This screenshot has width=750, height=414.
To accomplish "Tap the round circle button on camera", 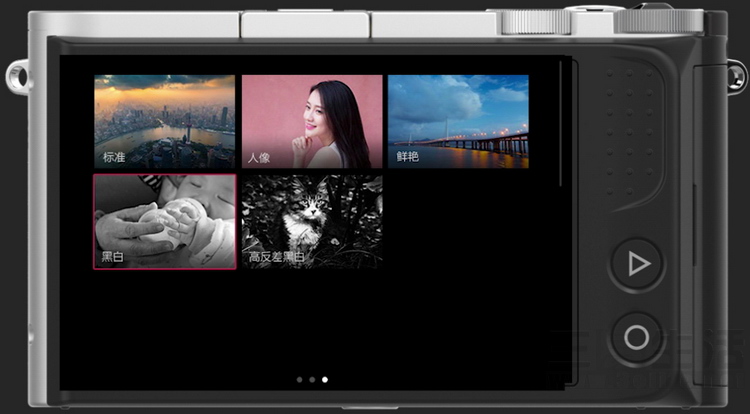I will click(637, 338).
